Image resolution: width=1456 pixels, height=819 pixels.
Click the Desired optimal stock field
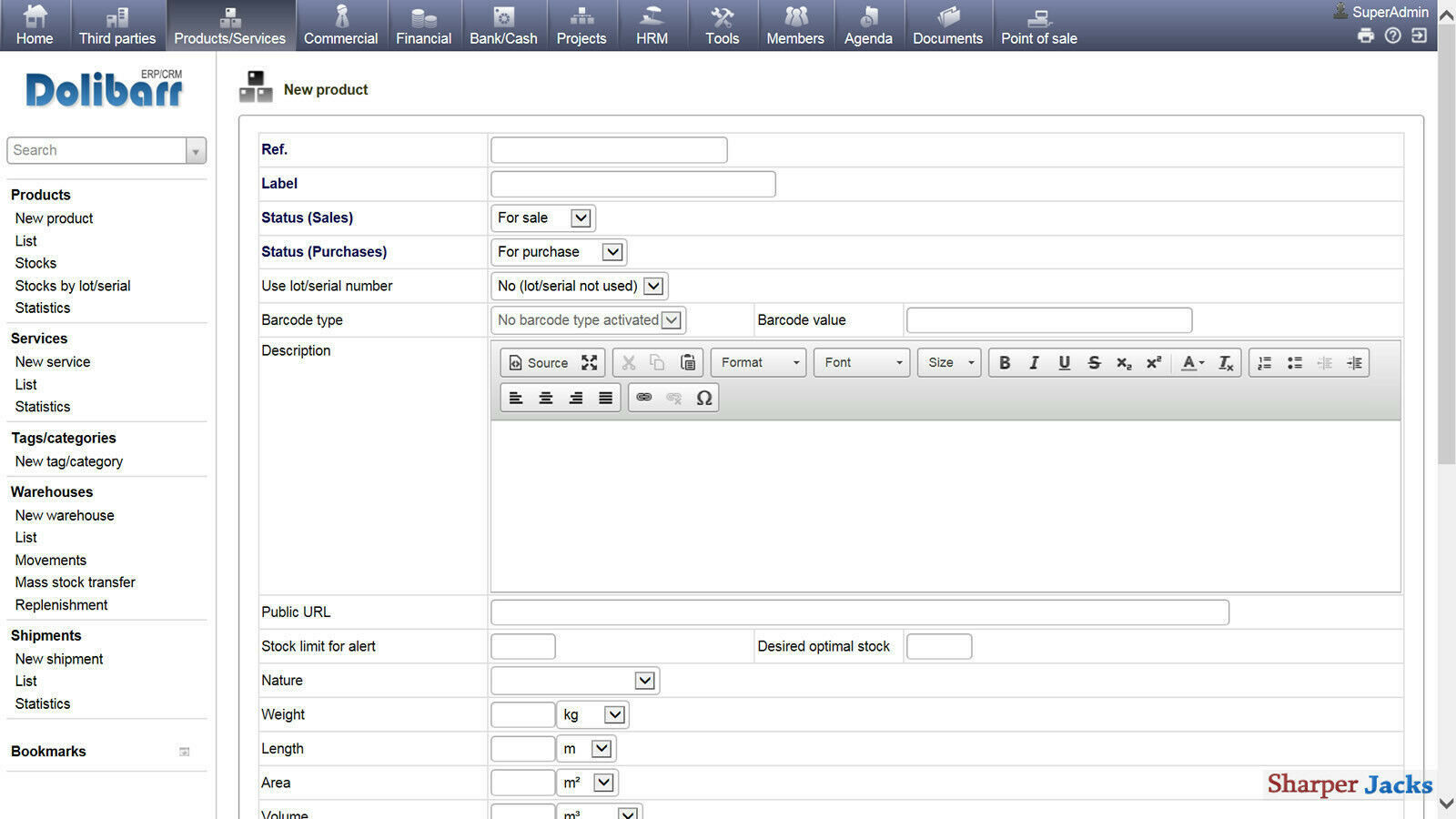(939, 647)
